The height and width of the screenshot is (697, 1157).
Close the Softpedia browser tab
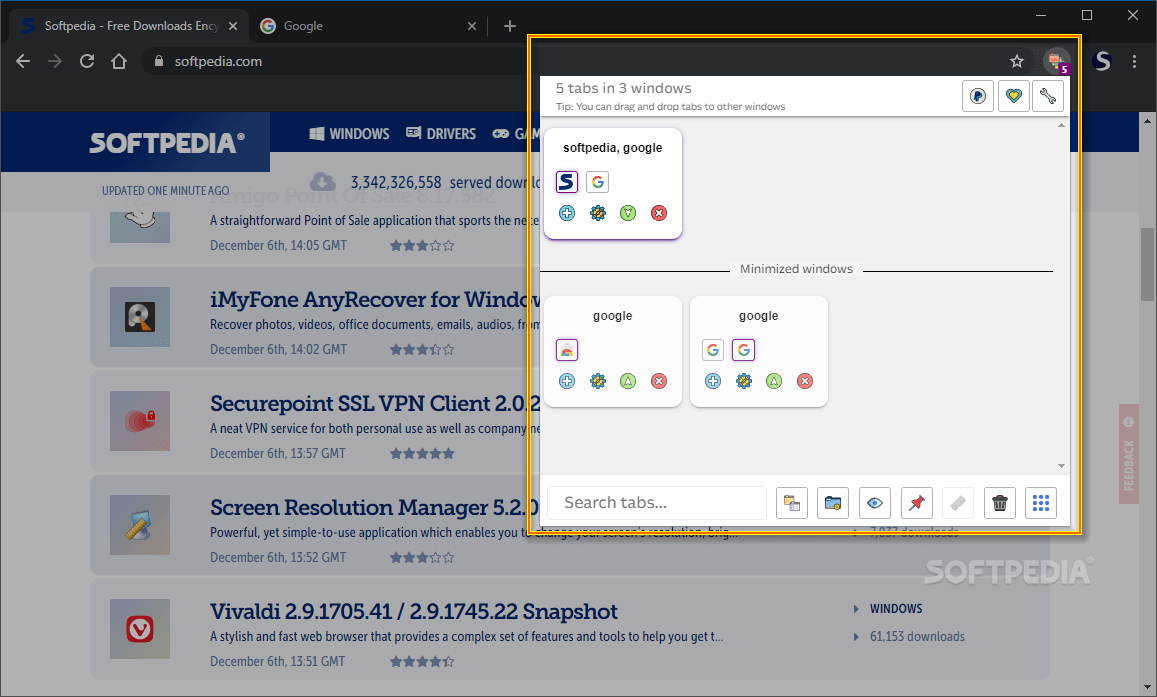point(233,26)
